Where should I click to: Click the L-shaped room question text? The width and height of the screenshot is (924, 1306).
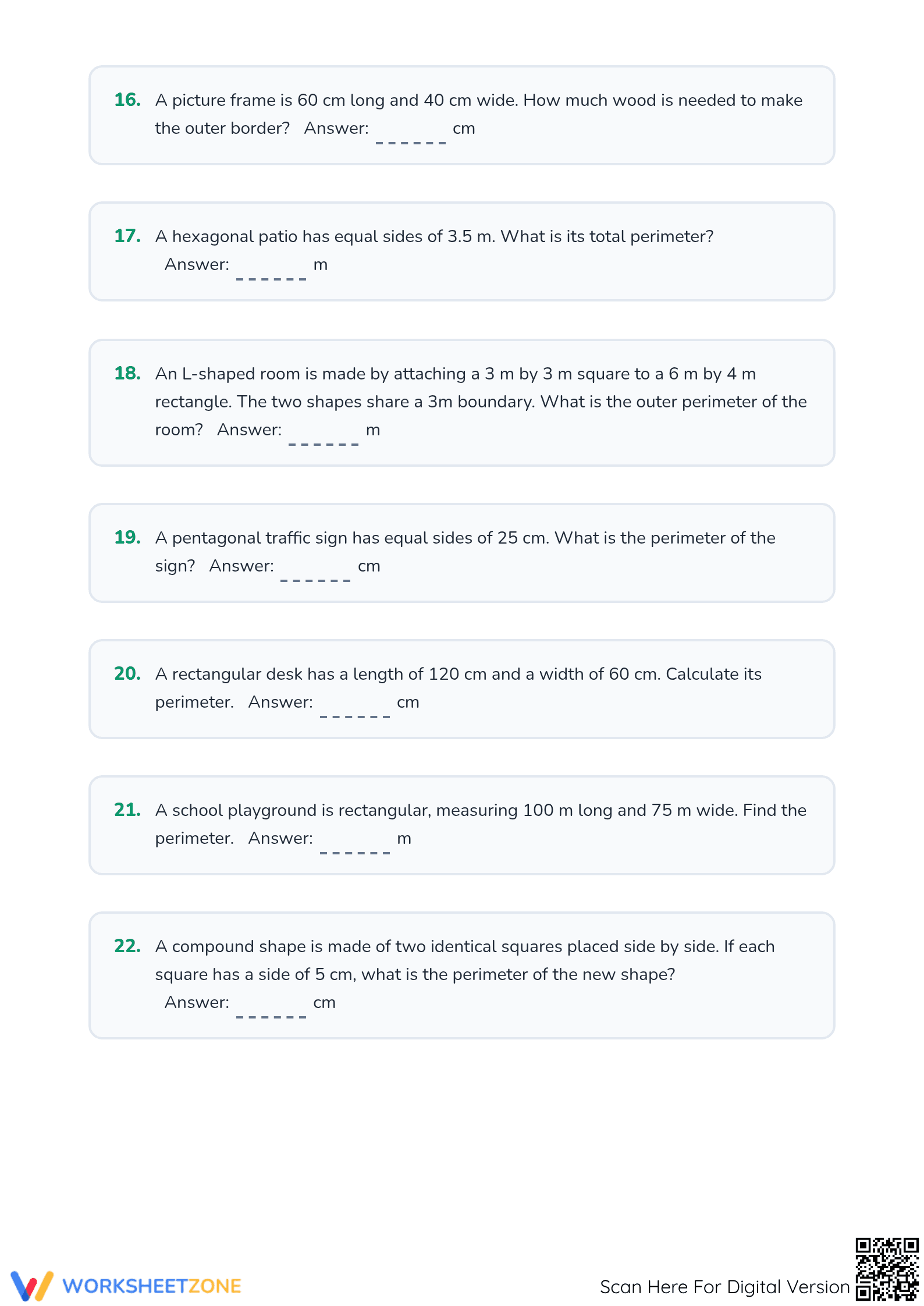(x=481, y=402)
